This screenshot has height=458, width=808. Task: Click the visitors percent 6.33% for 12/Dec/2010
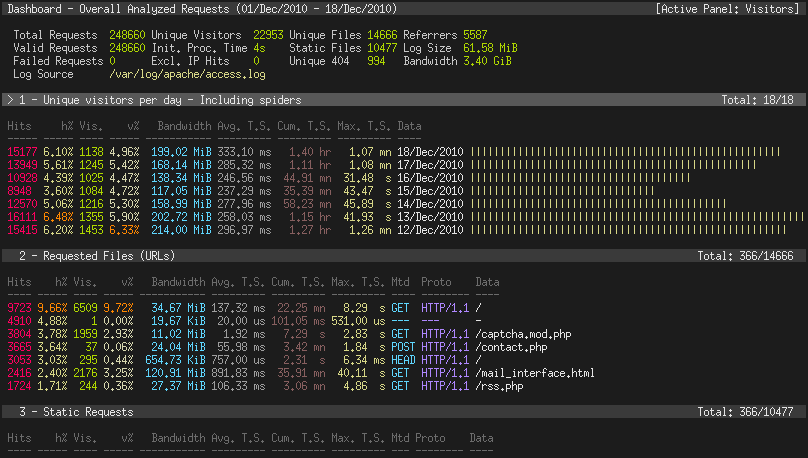pos(124,230)
